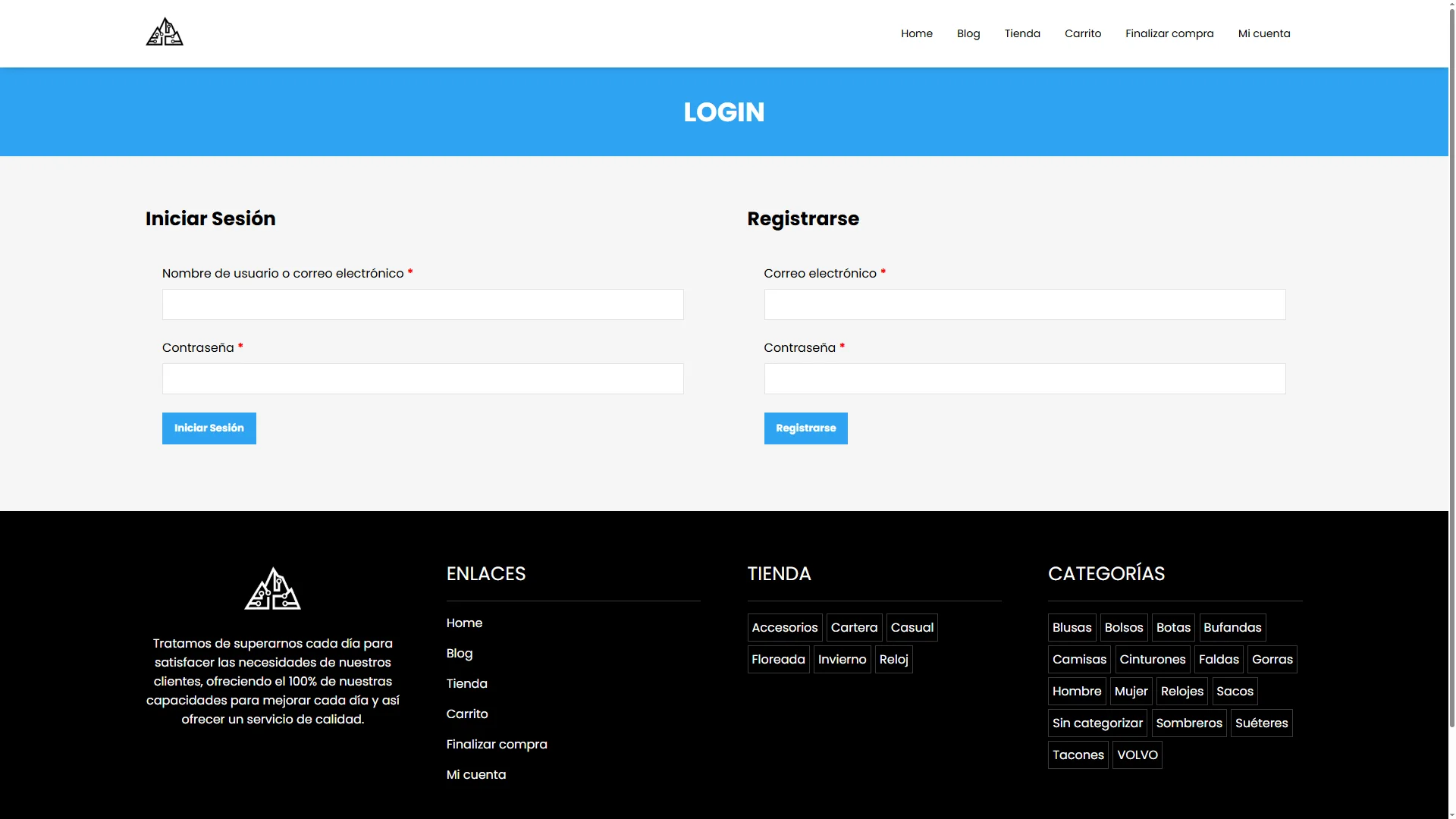Open the Cinturones category
1456x819 pixels.
(1153, 659)
